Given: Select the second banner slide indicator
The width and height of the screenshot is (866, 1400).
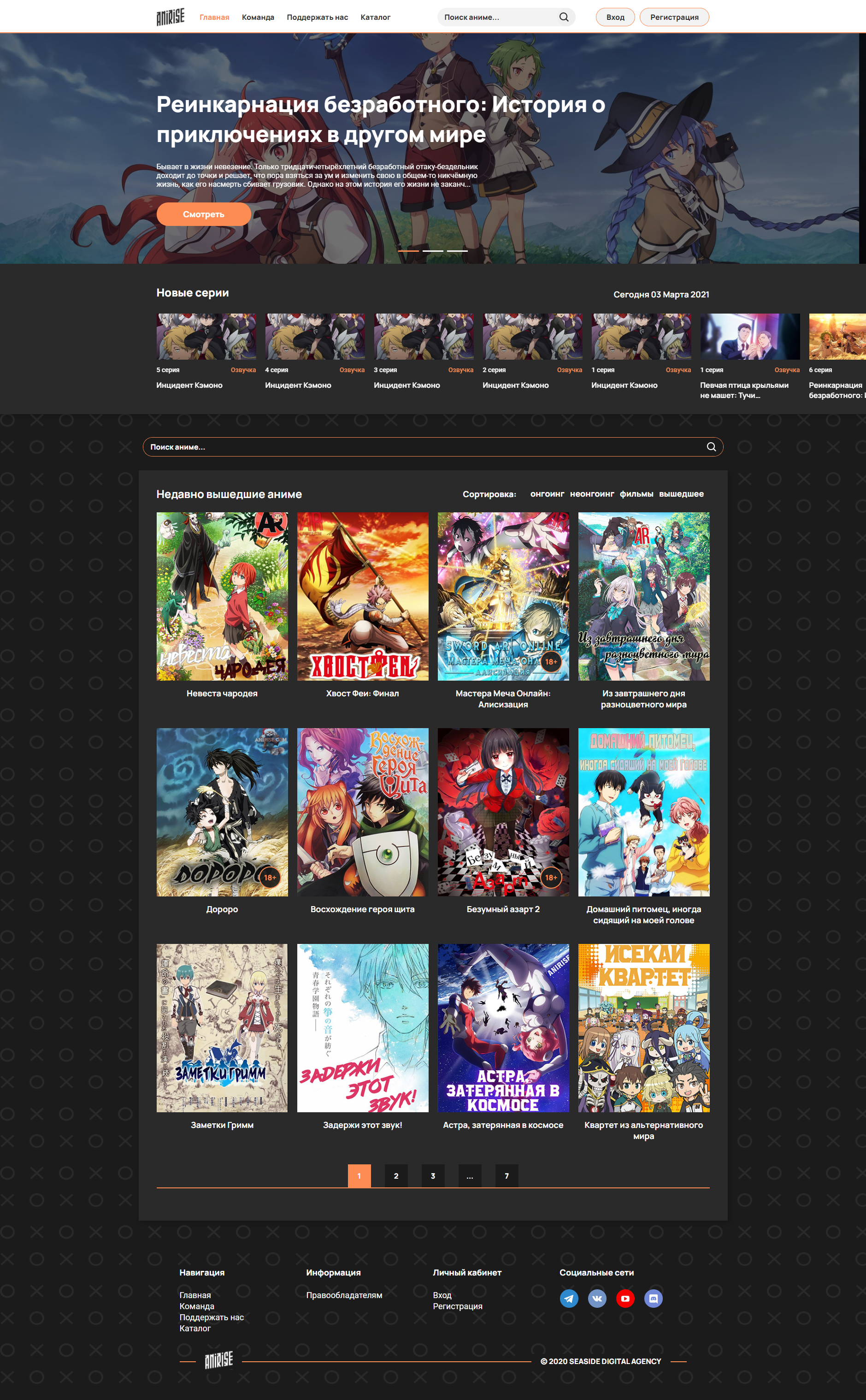Looking at the screenshot, I should 432,251.
